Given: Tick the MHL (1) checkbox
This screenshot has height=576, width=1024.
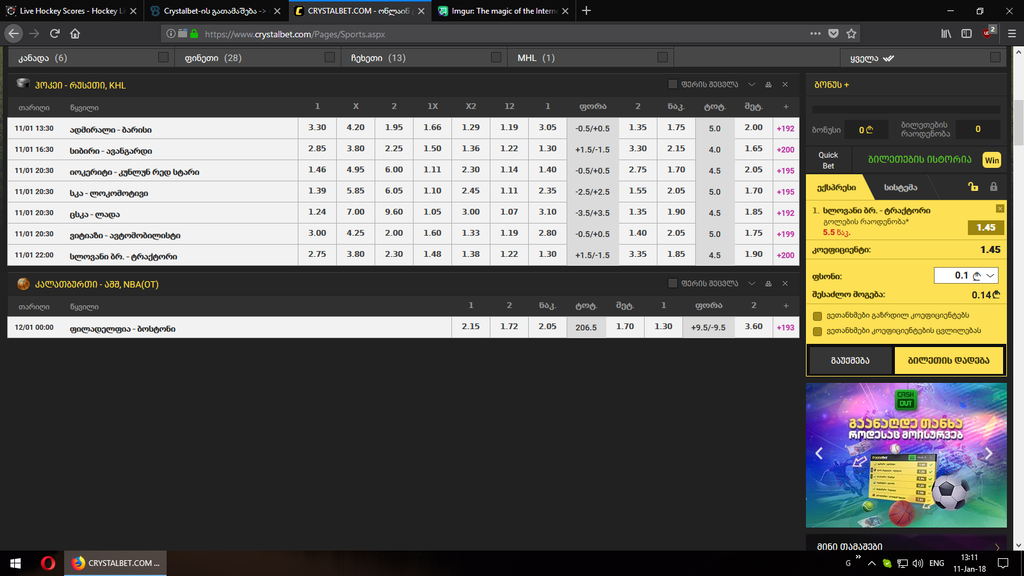Looking at the screenshot, I should click(x=663, y=57).
